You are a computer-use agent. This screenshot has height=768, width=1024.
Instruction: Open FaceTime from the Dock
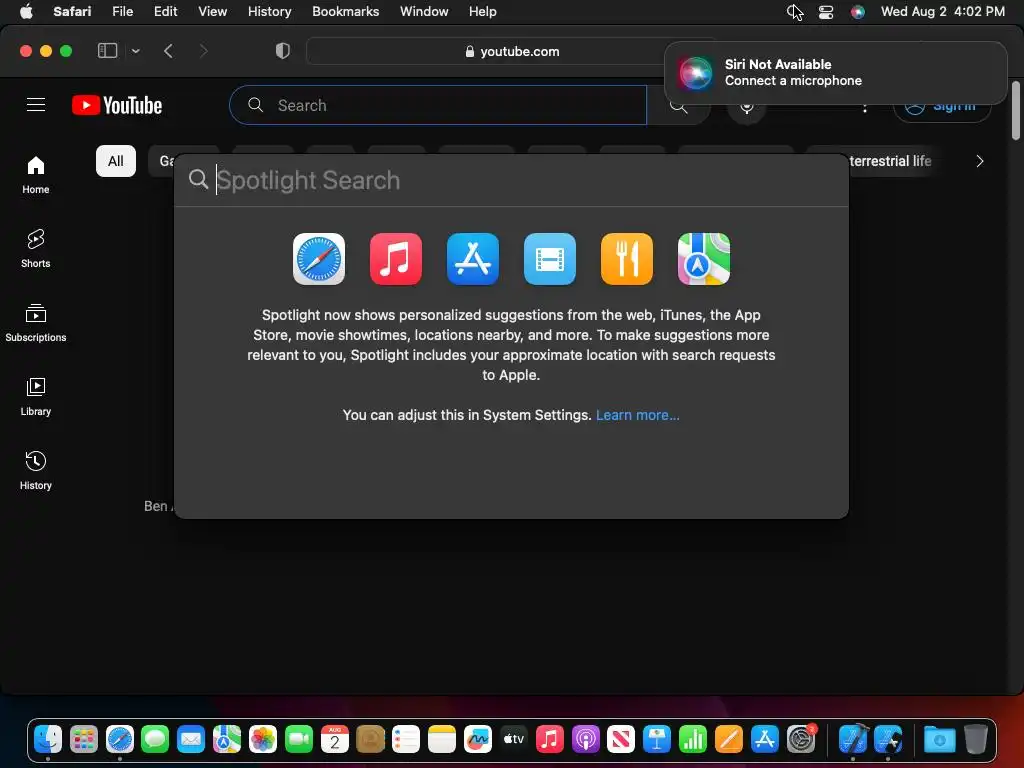tap(298, 739)
